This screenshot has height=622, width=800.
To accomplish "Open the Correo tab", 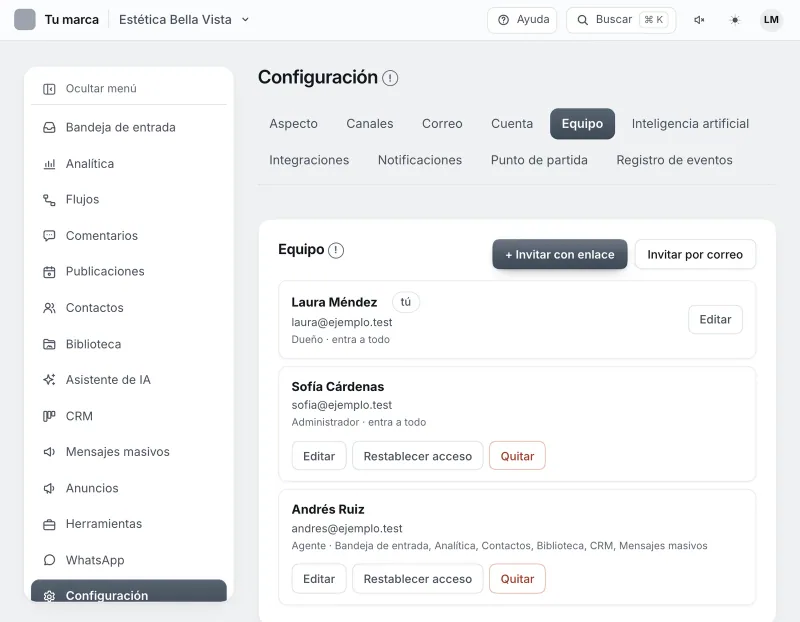I will [442, 123].
